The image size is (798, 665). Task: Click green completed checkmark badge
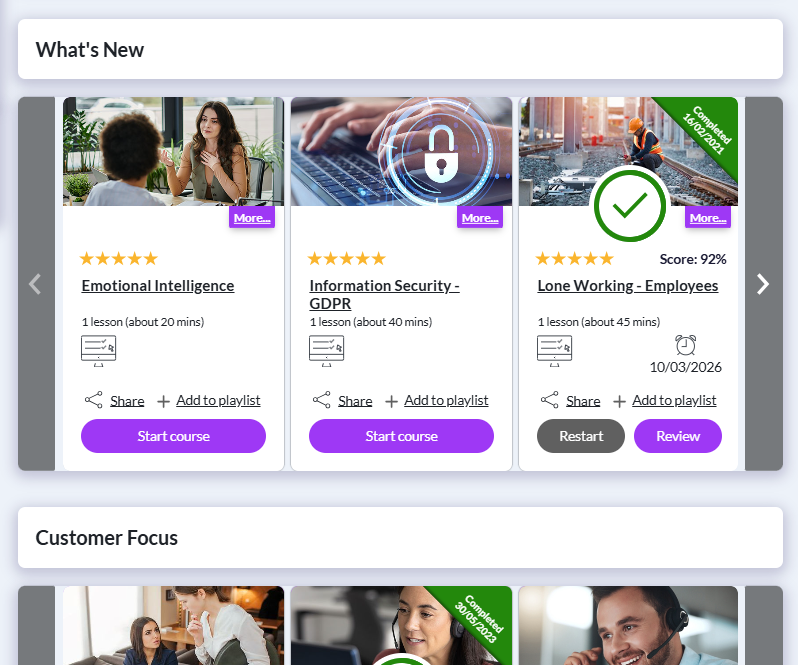pyautogui.click(x=629, y=206)
